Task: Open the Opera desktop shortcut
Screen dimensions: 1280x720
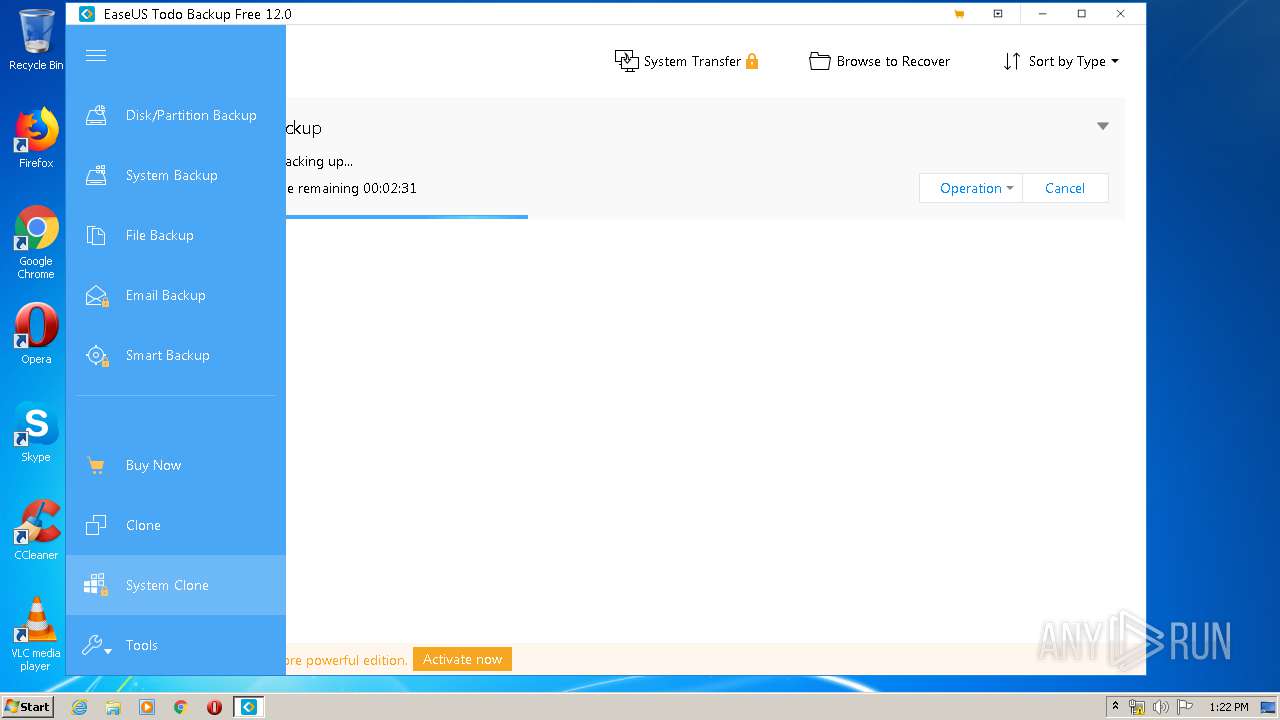Action: tap(36, 334)
